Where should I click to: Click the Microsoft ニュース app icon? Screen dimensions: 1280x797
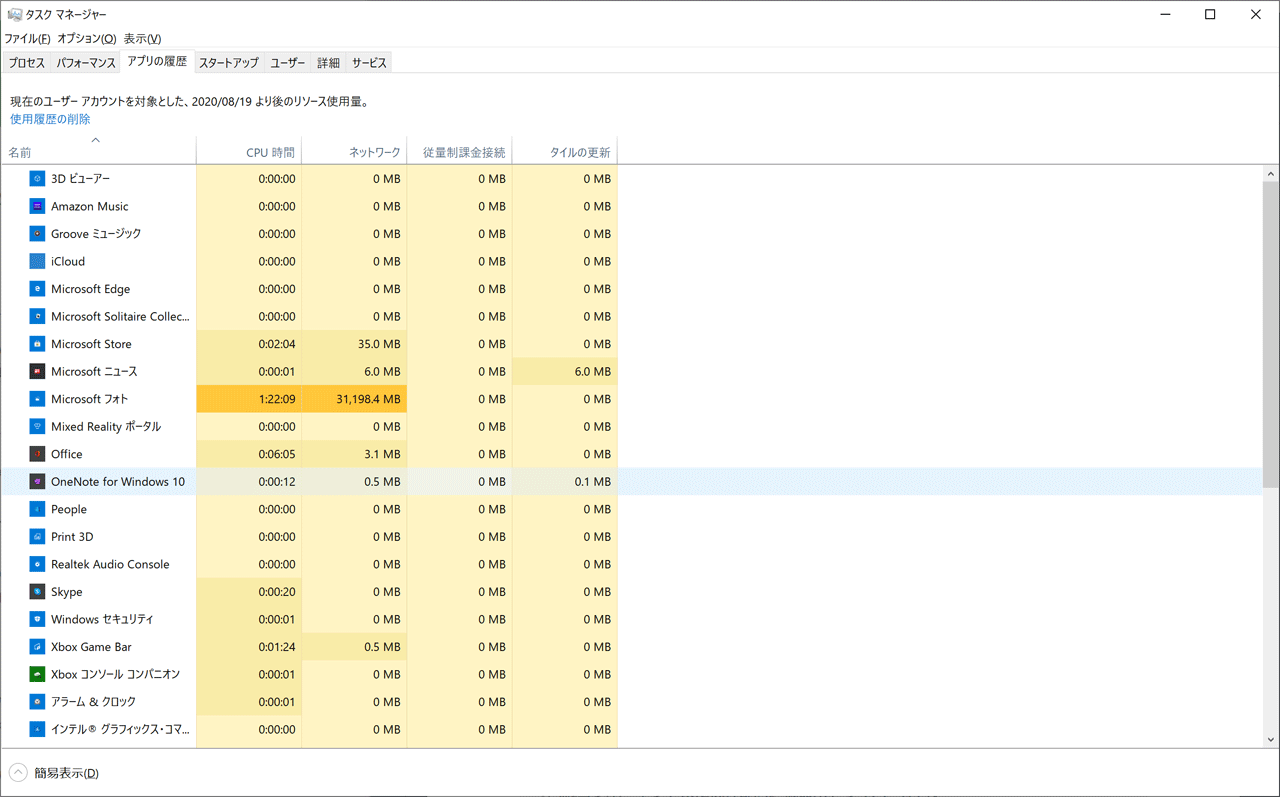click(x=37, y=371)
